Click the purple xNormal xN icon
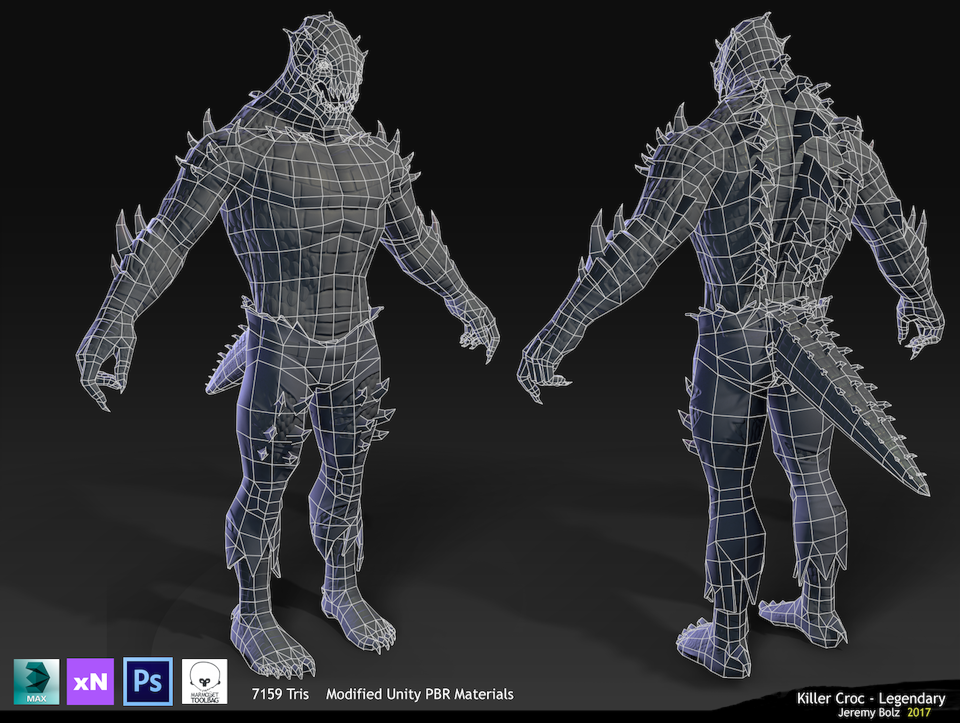 coord(90,681)
